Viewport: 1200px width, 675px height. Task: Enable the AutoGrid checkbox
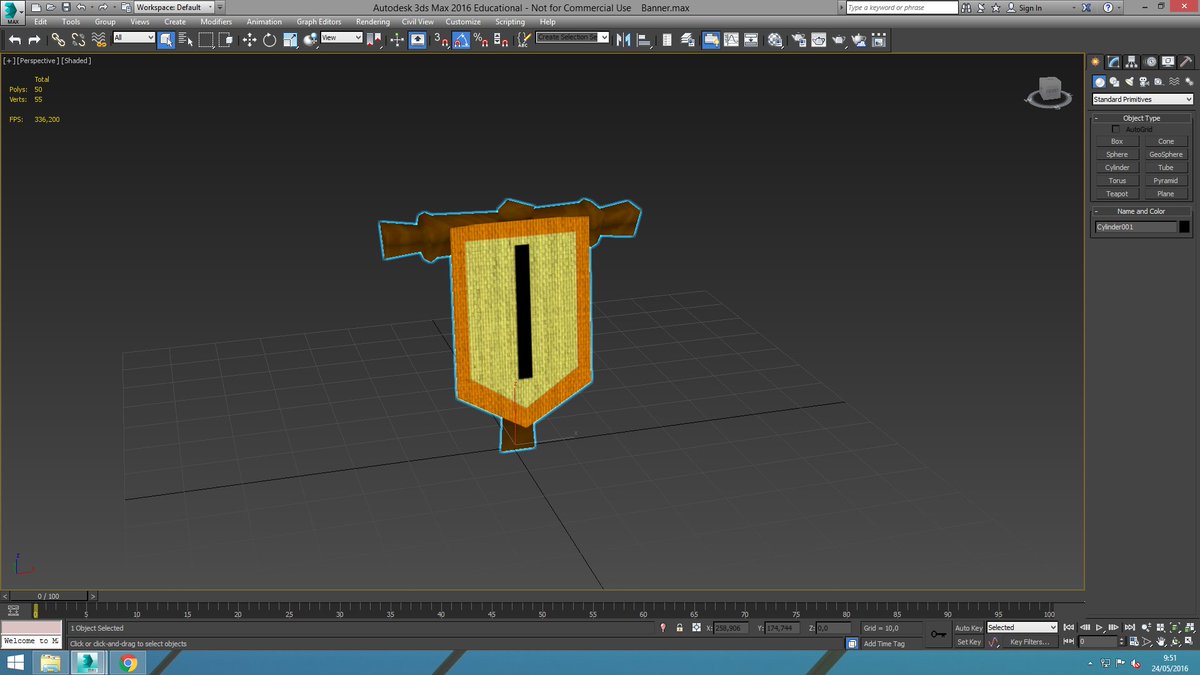(1116, 129)
